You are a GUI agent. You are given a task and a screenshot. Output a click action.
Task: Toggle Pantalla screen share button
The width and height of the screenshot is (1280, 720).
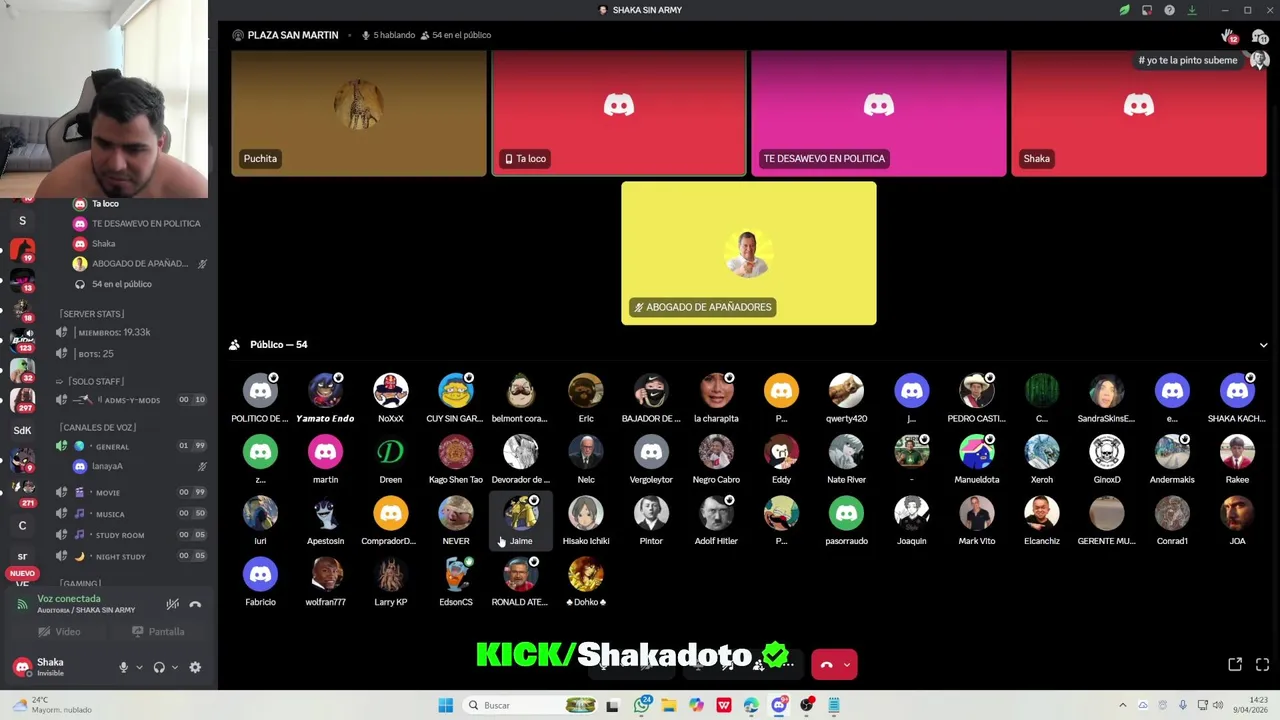pos(158,632)
